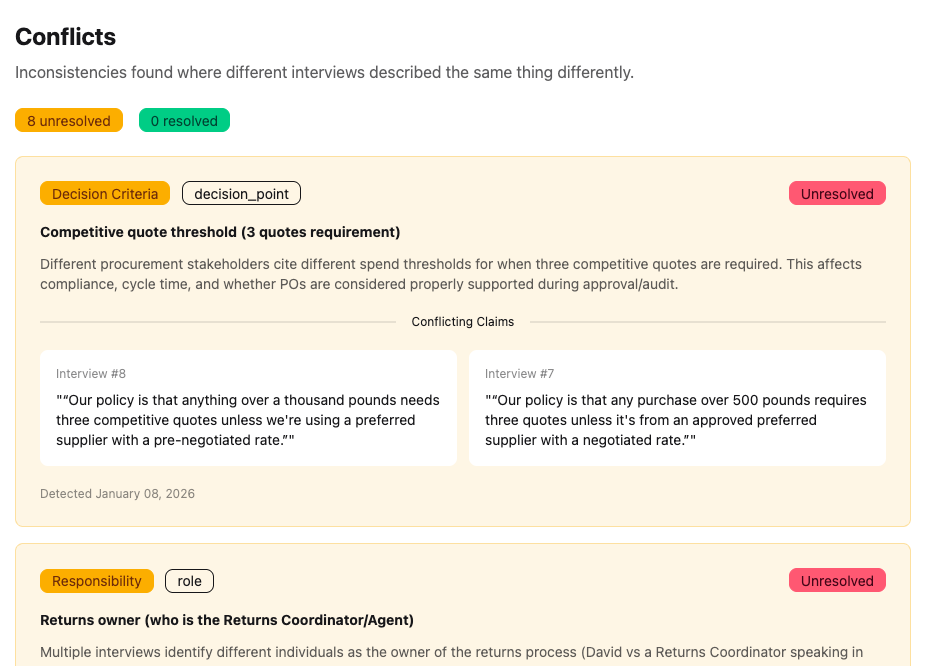This screenshot has height=666, width=930.
Task: Click the Interview #8 source label
Action: tap(91, 373)
